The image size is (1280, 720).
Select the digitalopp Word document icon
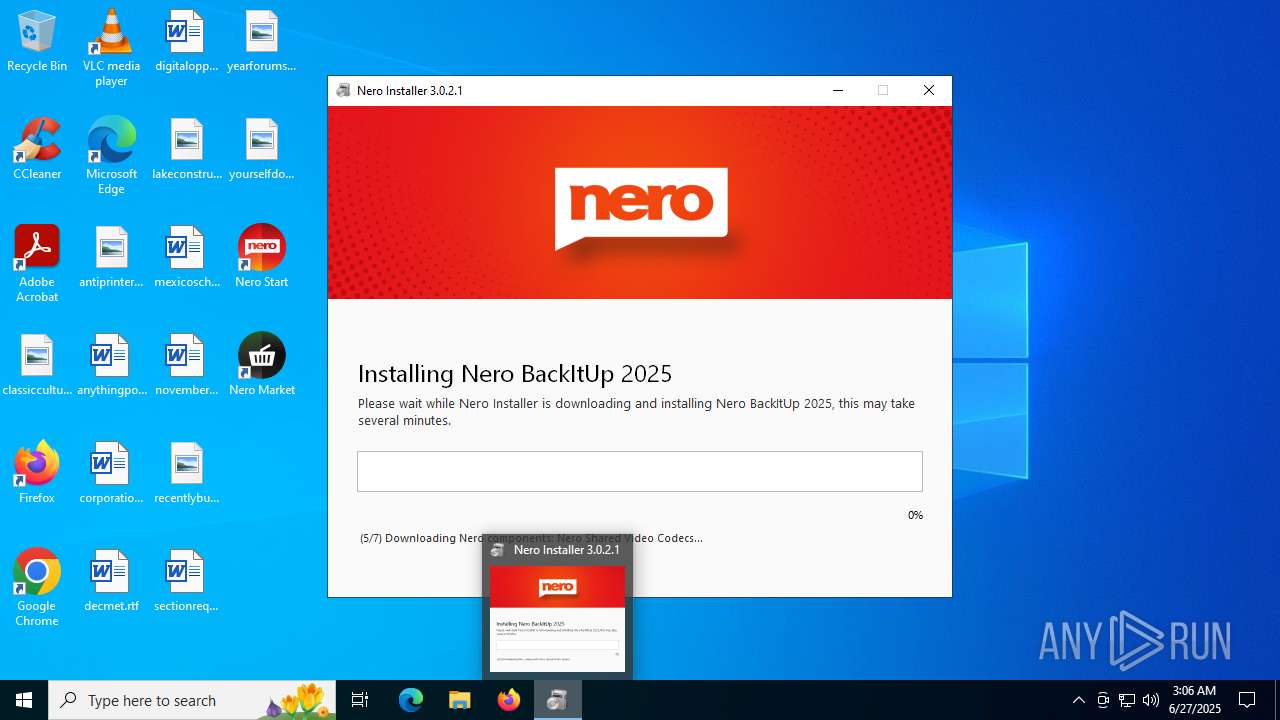click(x=186, y=41)
